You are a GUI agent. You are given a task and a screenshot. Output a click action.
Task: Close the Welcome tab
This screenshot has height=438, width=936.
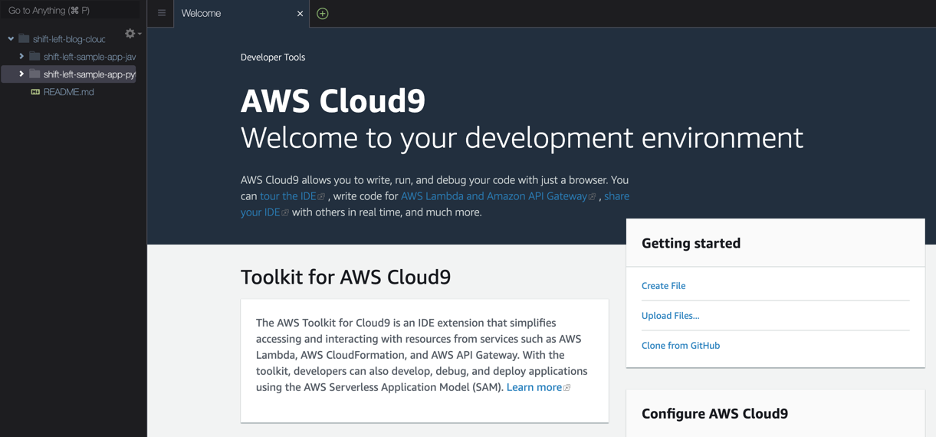click(x=300, y=13)
